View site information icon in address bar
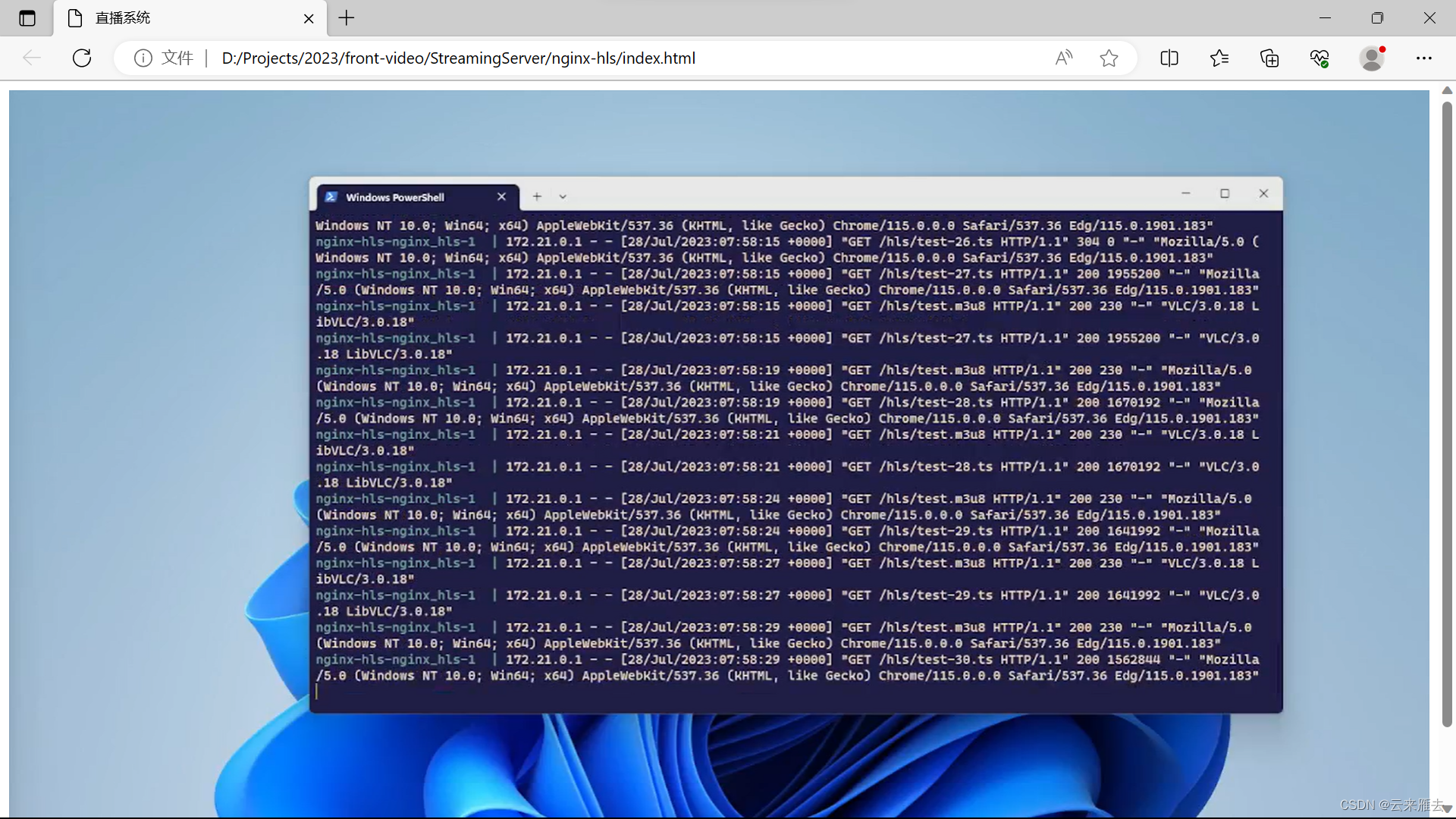This screenshot has height=819, width=1456. pyautogui.click(x=143, y=58)
